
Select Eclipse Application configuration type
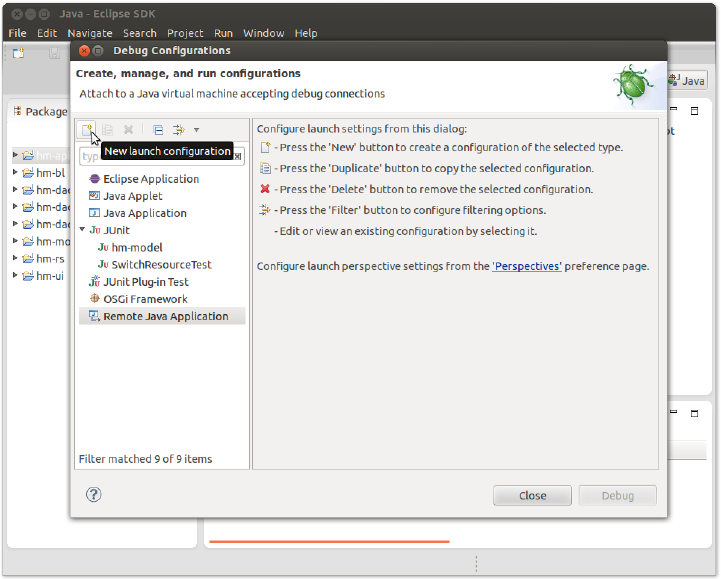click(x=151, y=179)
